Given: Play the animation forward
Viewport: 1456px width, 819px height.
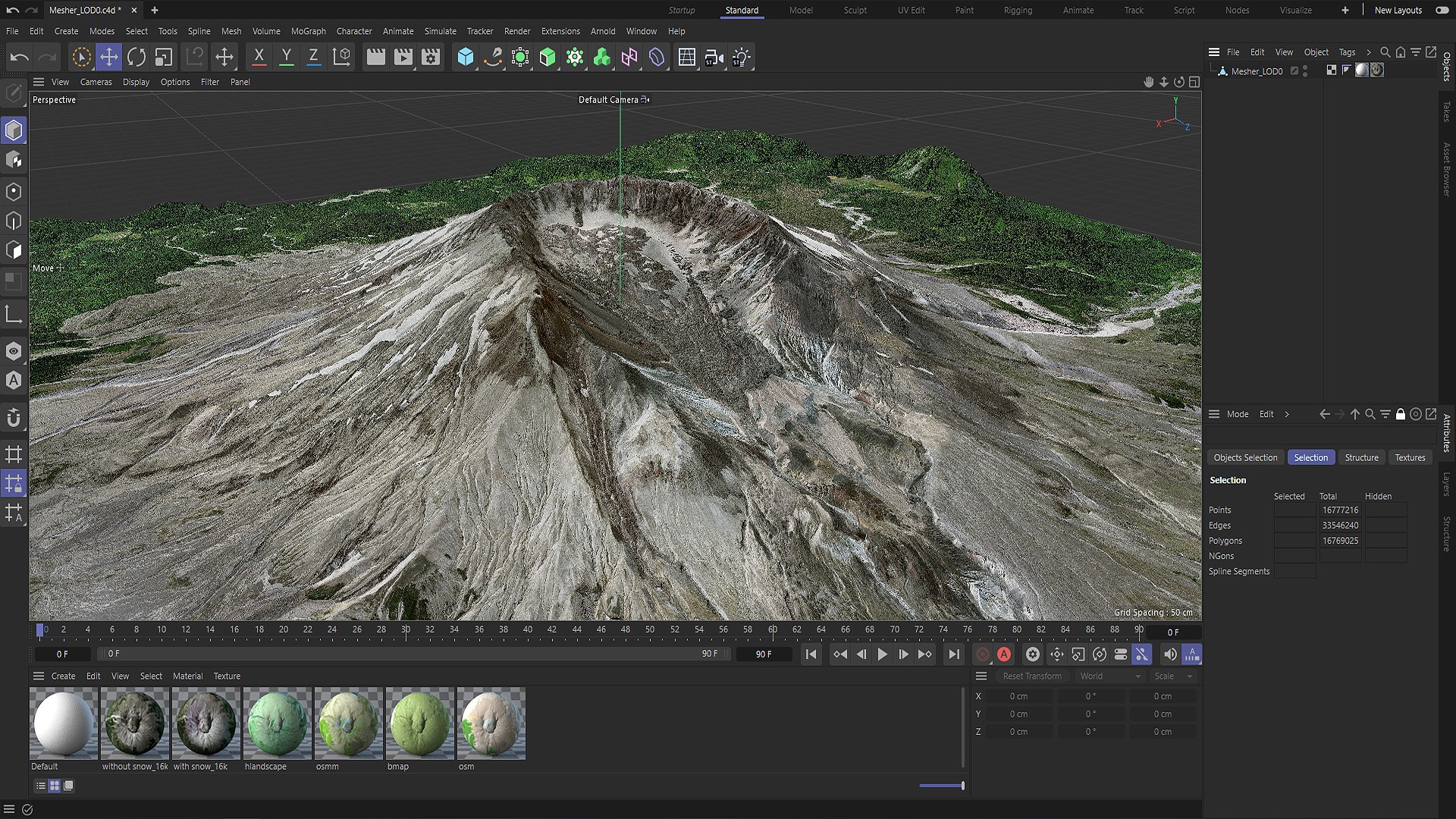Looking at the screenshot, I should pos(882,654).
